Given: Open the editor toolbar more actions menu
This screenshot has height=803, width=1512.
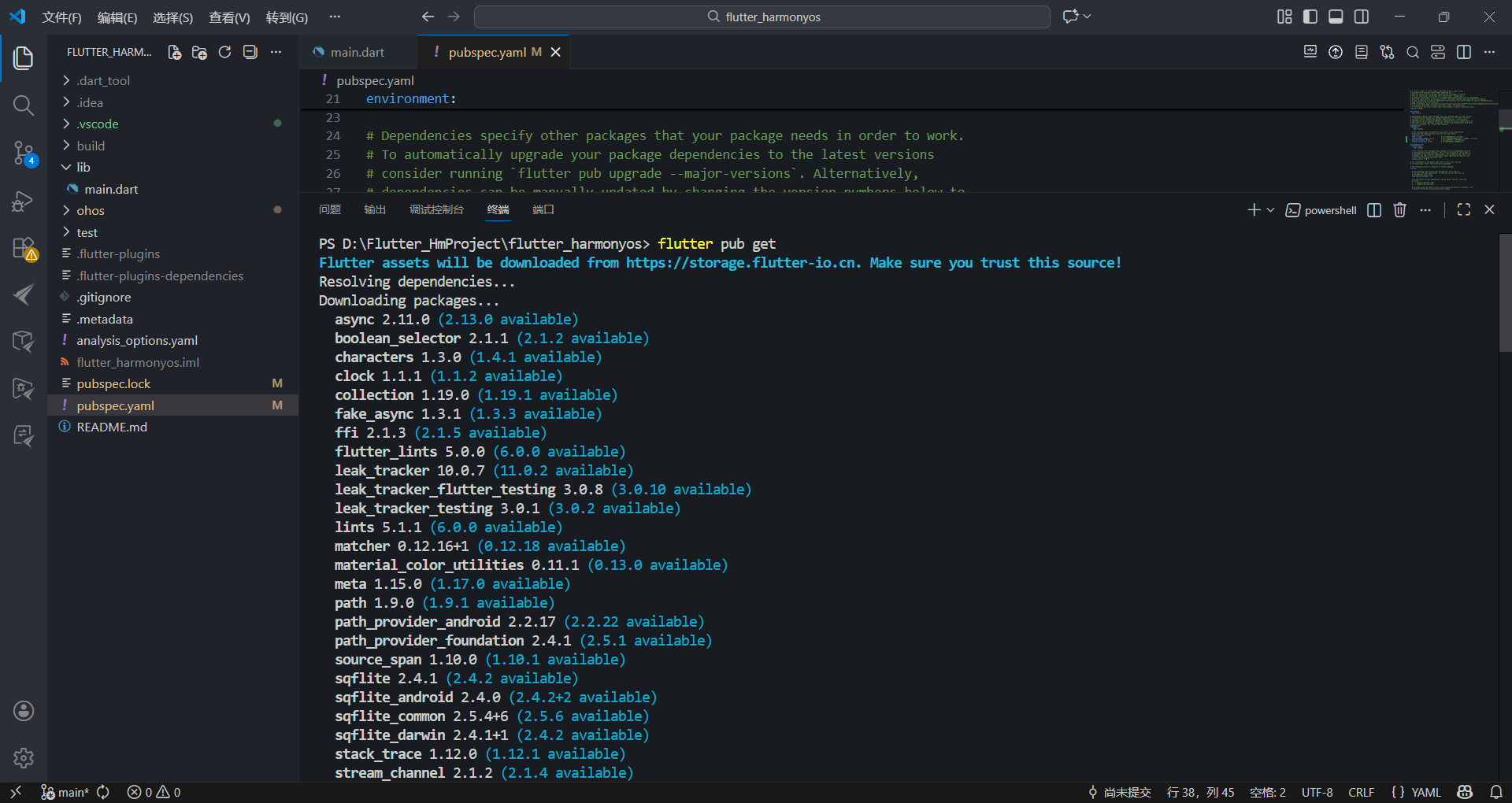Looking at the screenshot, I should click(1489, 52).
